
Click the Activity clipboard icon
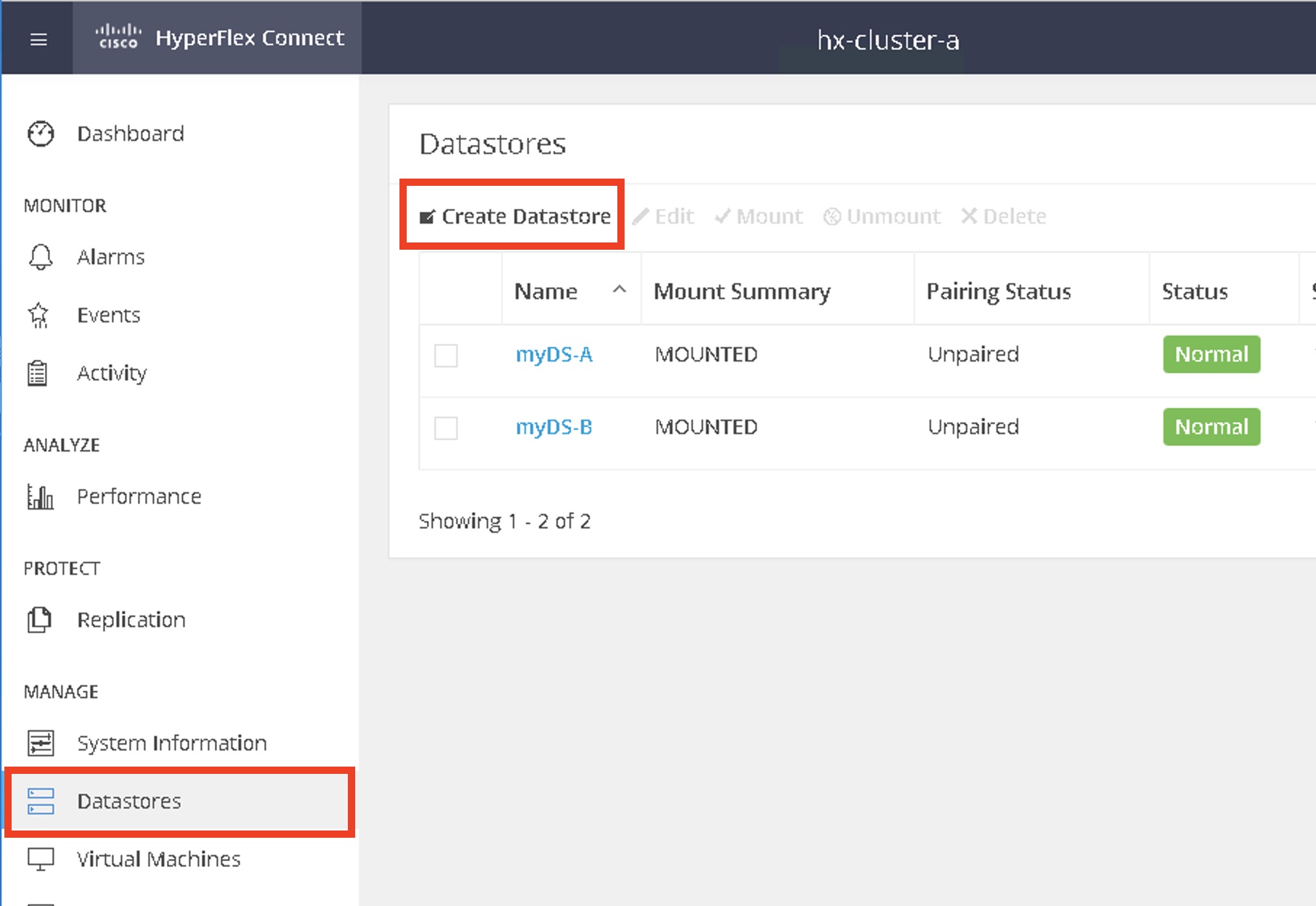pos(38,373)
